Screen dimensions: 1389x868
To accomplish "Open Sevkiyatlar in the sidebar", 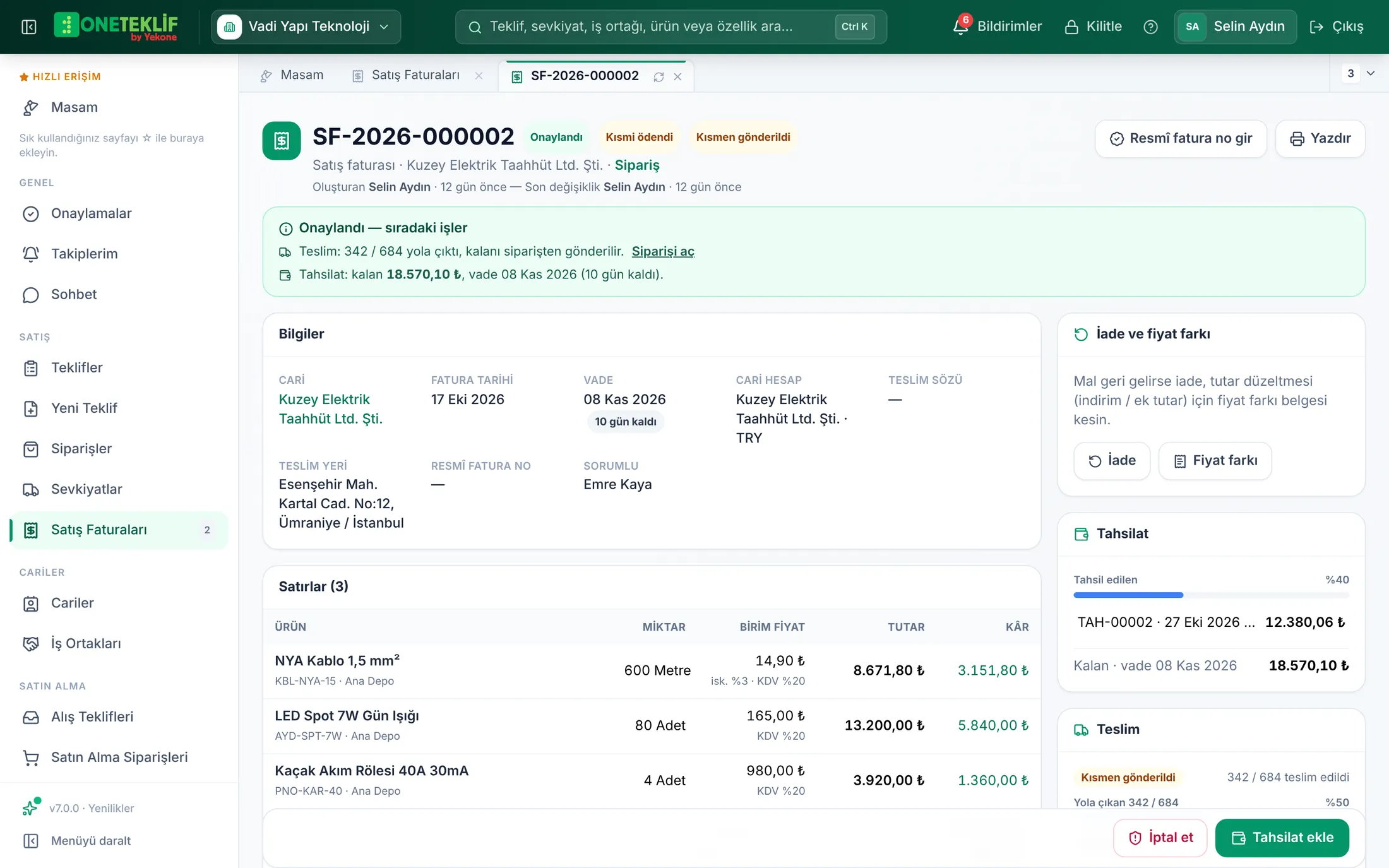I will point(119,489).
